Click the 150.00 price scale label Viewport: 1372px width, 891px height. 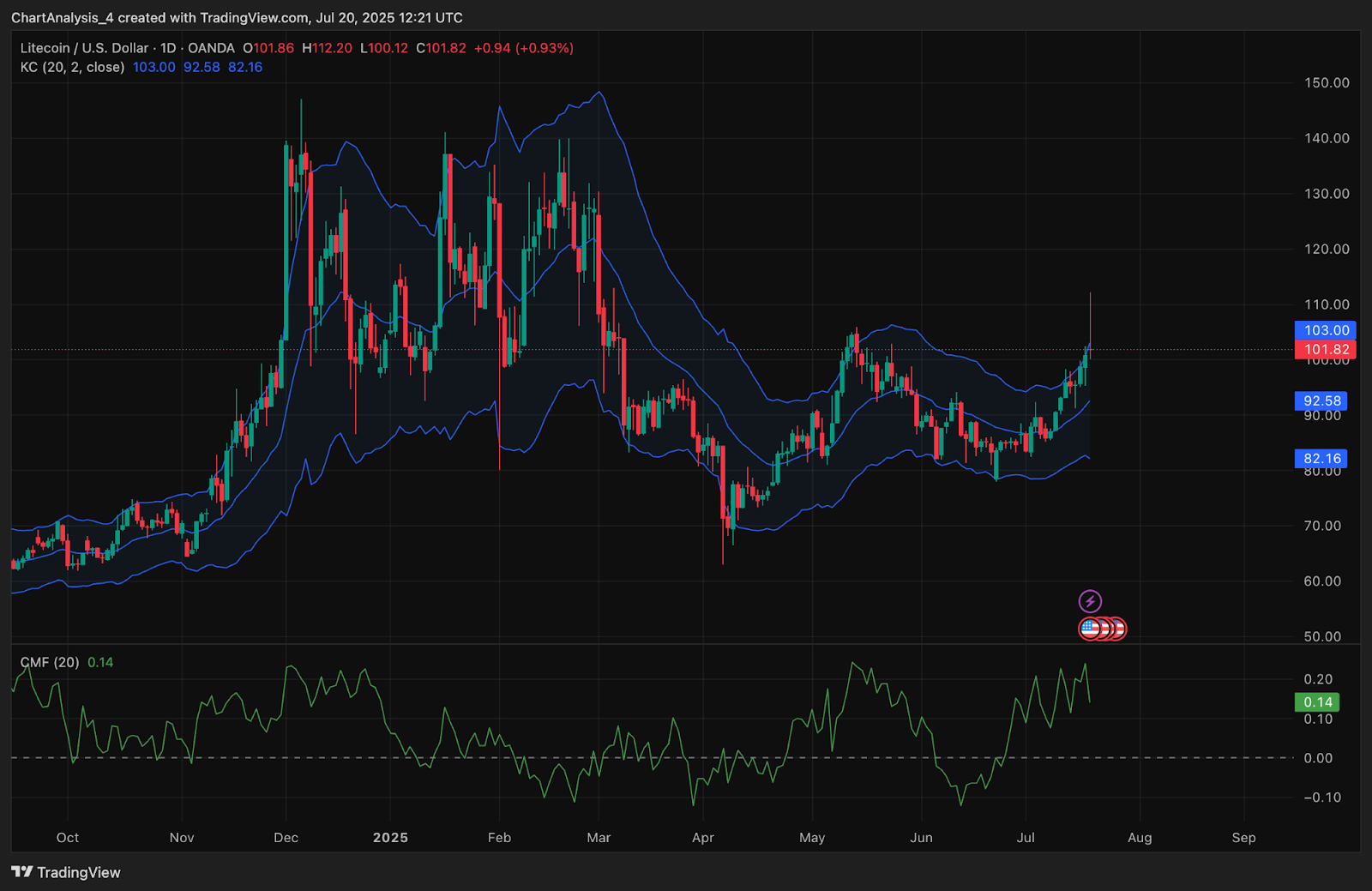point(1327,83)
